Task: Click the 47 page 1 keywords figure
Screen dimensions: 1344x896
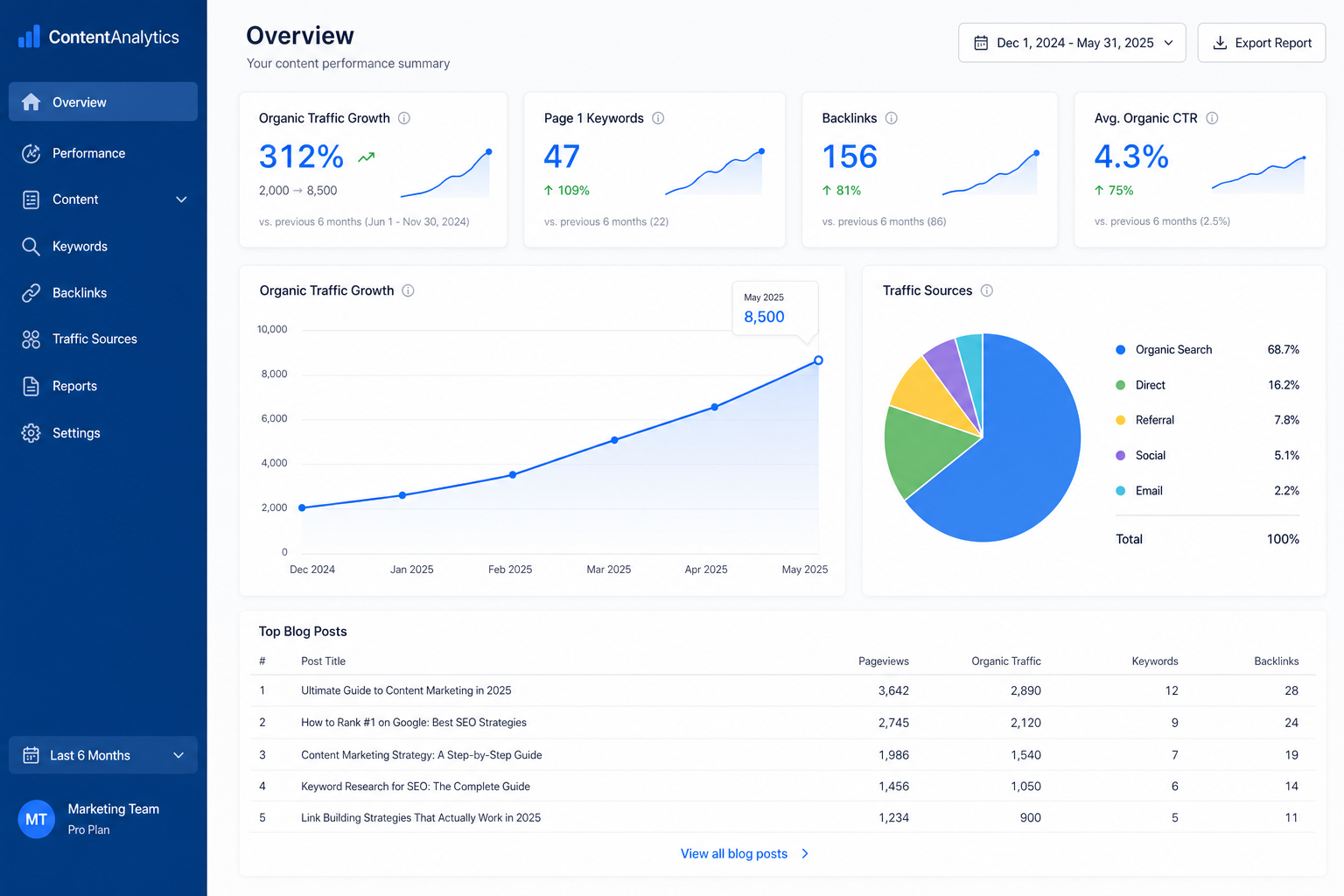Action: (562, 157)
